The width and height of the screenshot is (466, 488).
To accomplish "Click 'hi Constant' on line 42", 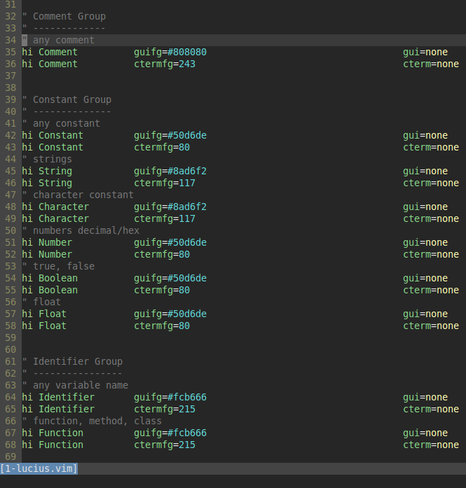I will pyautogui.click(x=52, y=136).
